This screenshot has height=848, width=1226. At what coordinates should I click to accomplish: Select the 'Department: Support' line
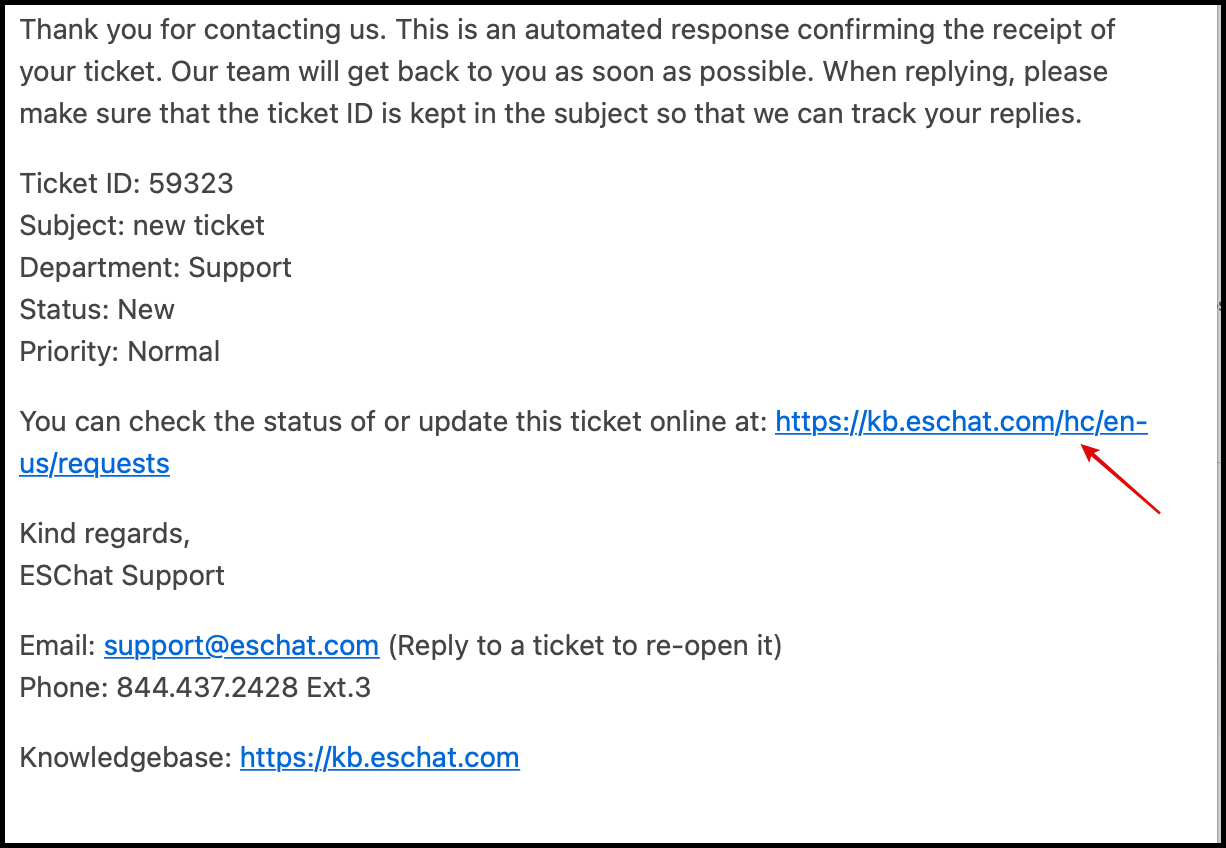155,267
